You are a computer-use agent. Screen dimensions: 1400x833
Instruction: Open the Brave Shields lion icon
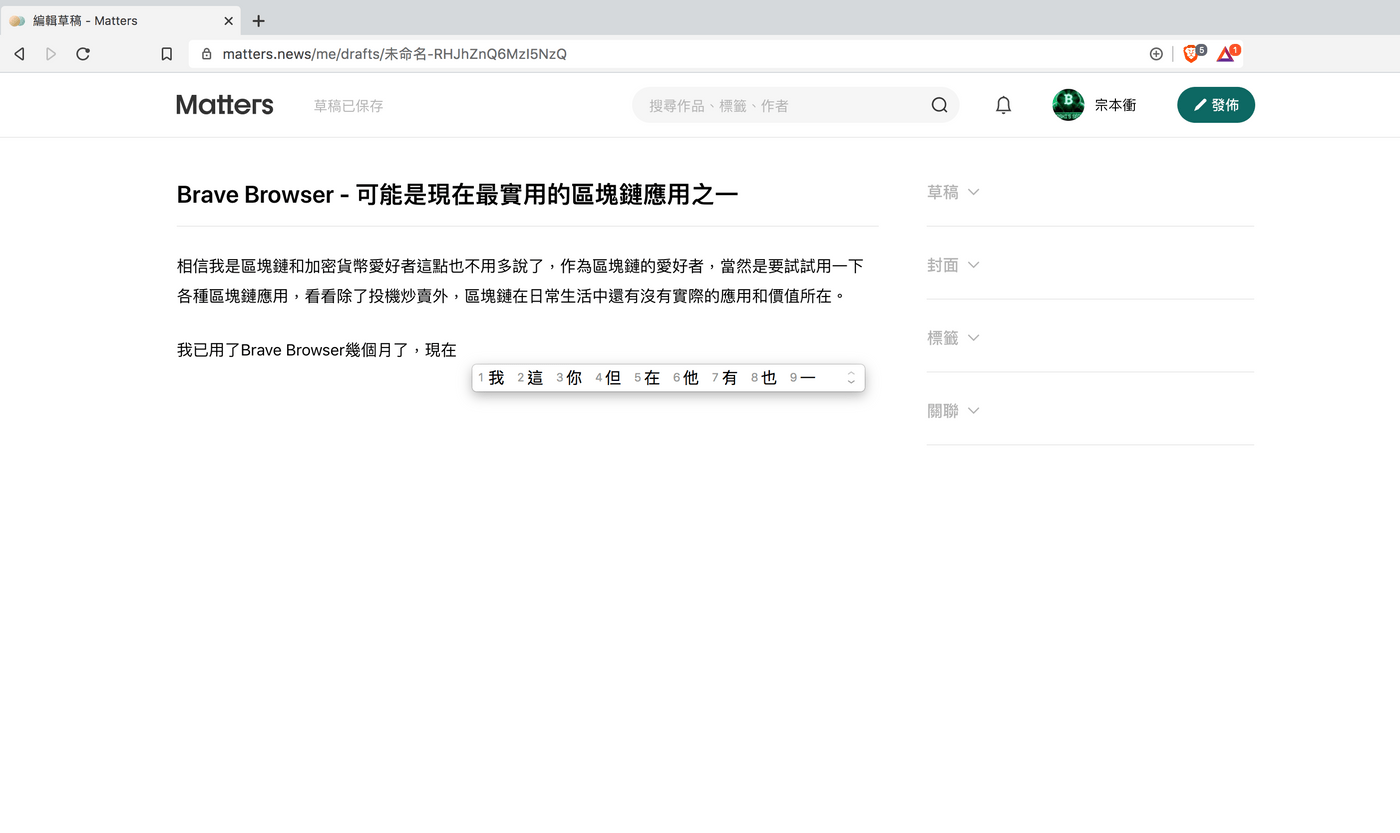point(1191,54)
